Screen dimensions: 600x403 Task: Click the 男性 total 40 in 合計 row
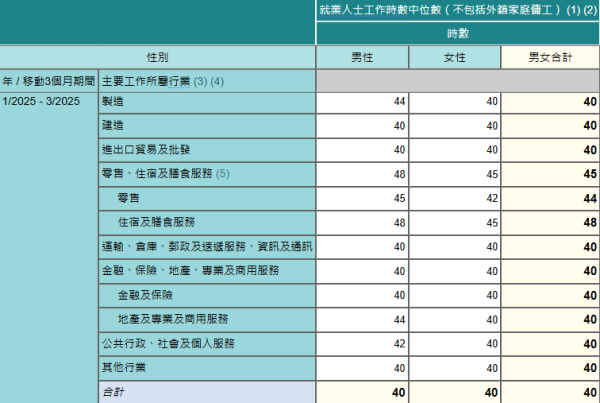362,392
